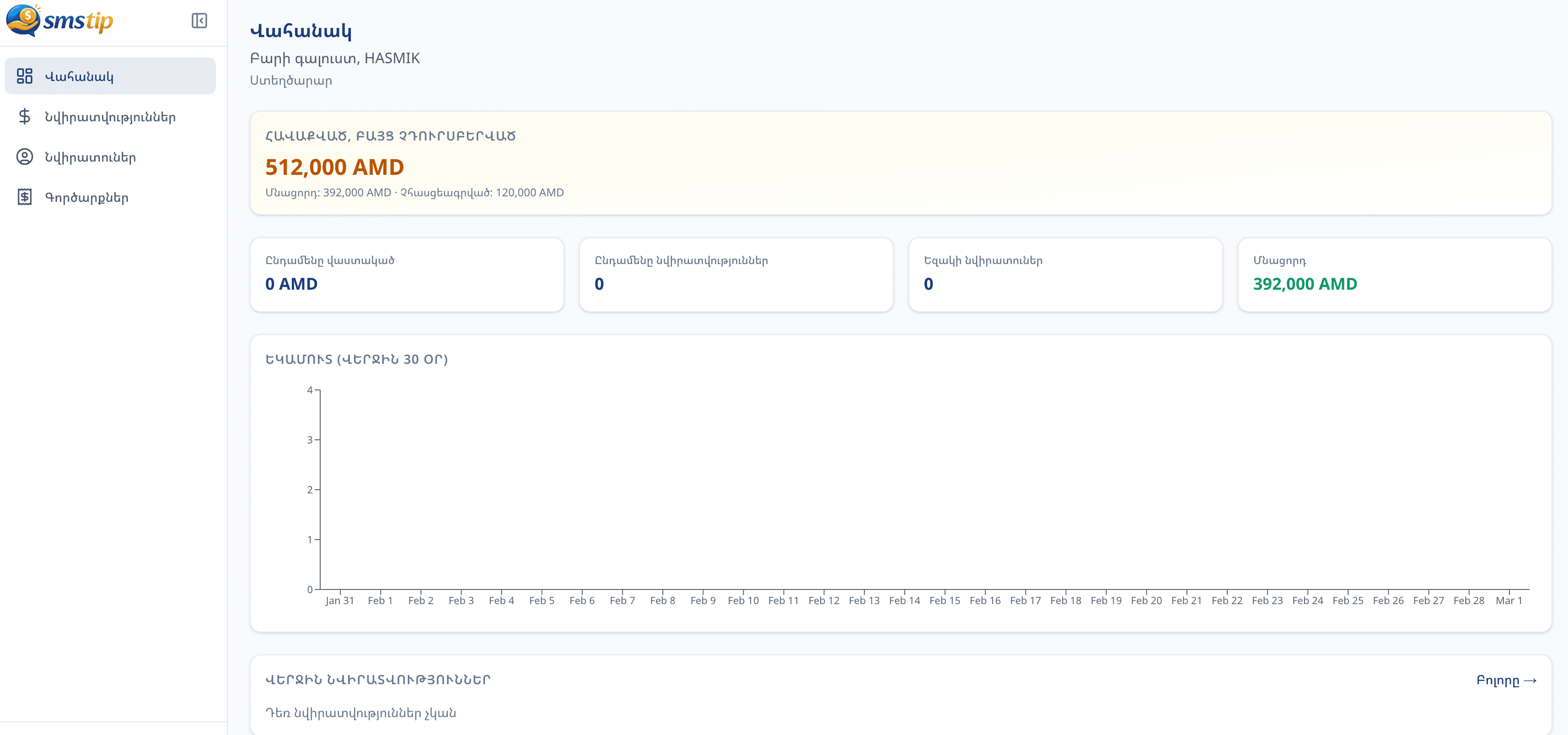Open Նվիրատվություններ menu item

point(110,117)
